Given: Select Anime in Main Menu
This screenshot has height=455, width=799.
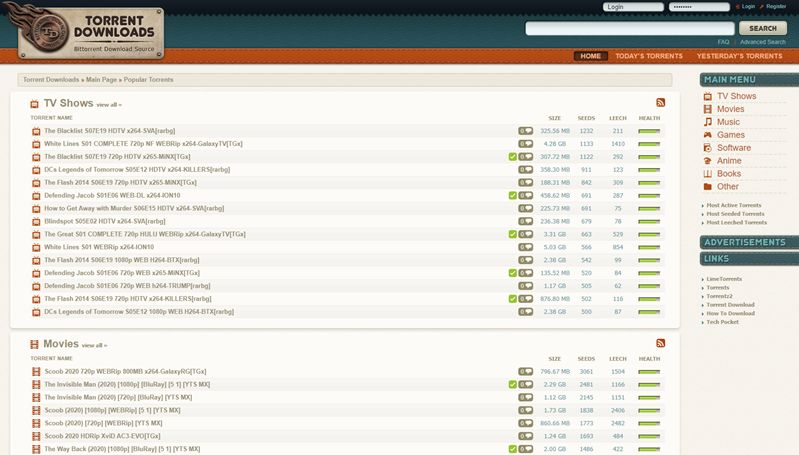Looking at the screenshot, I should [x=729, y=160].
